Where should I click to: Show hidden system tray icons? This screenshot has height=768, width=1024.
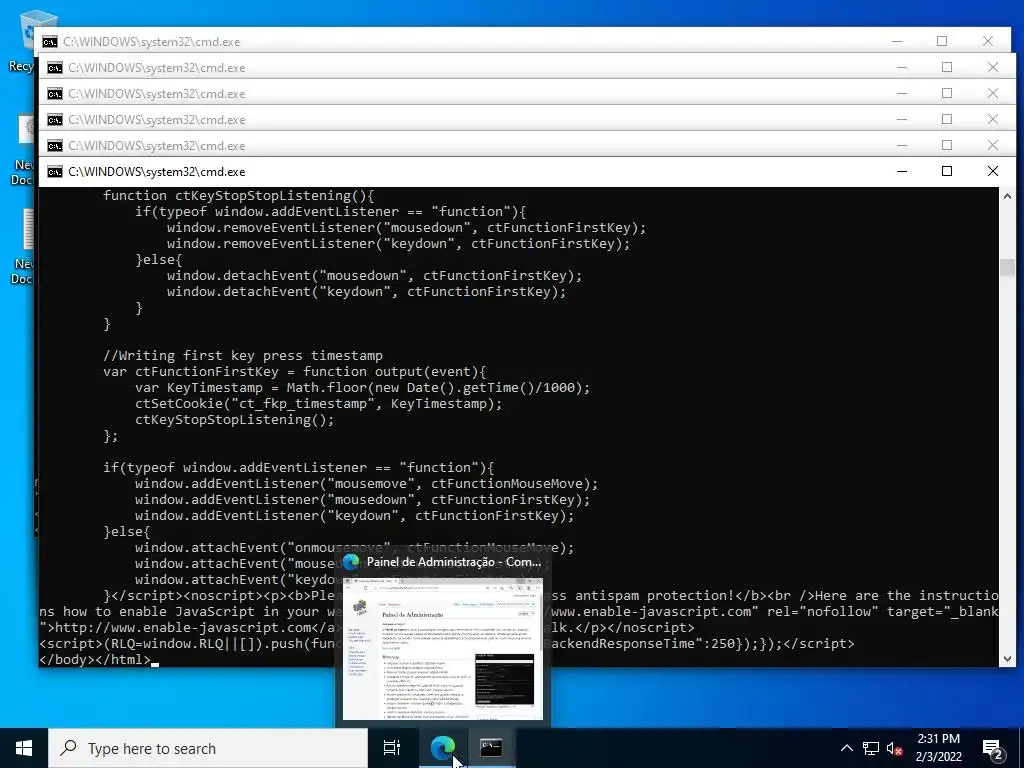tap(846, 748)
